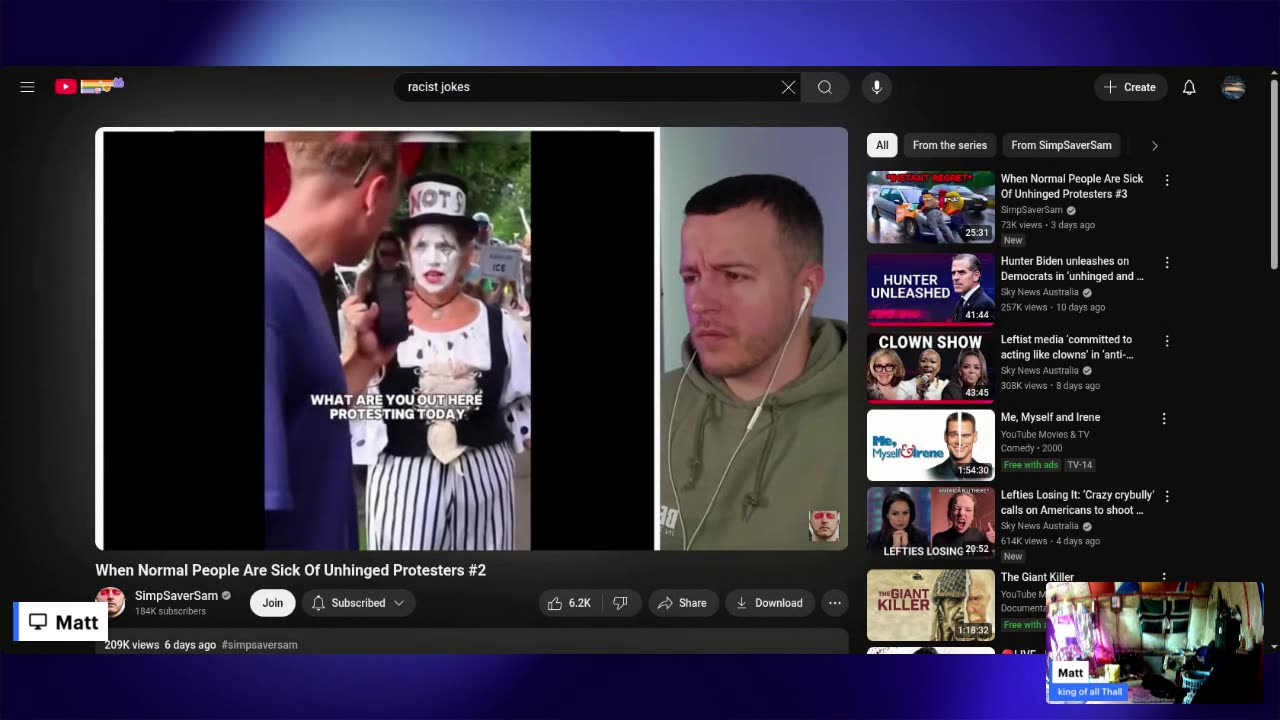Image resolution: width=1280 pixels, height=720 pixels.
Task: Open options for Leftist media video
Action: [1166, 341]
